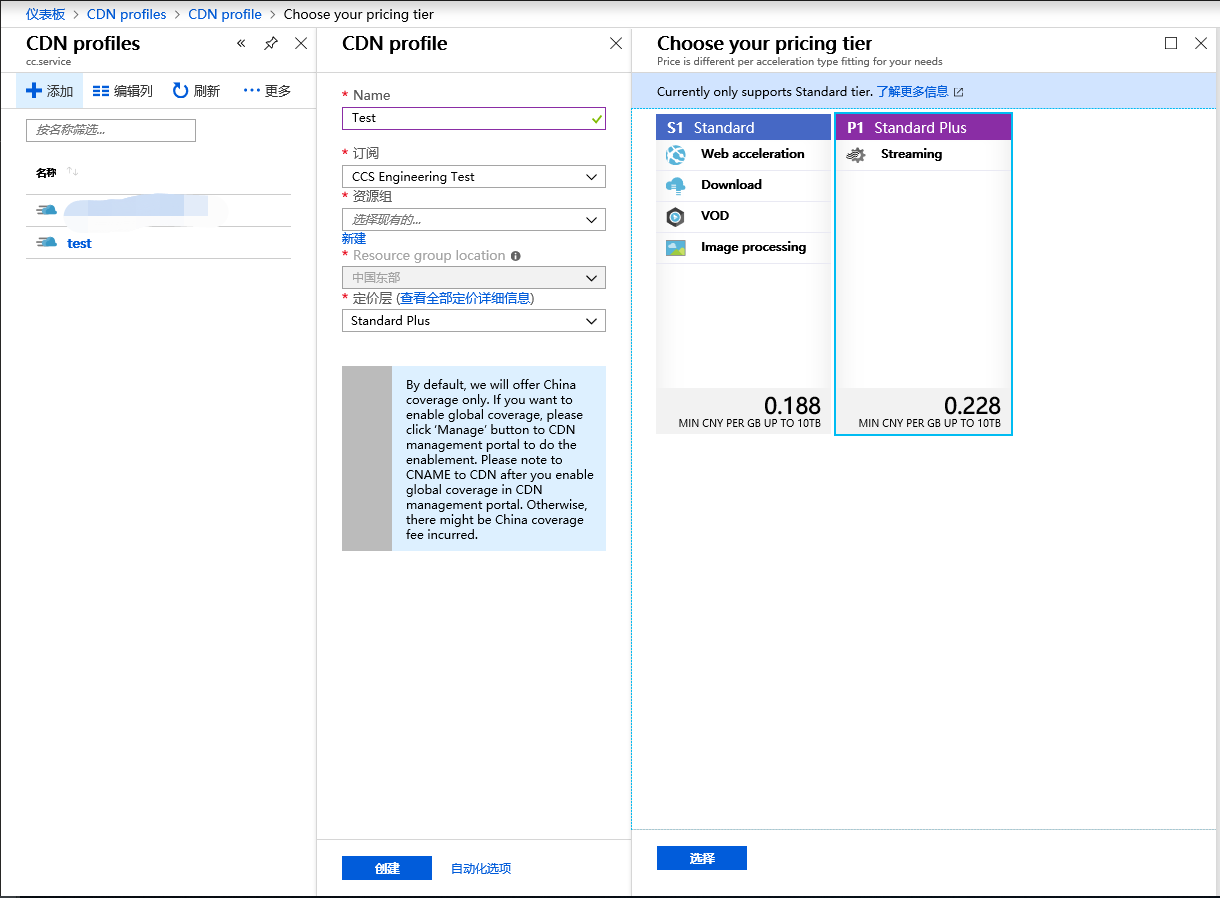
Task: Open the 订阅 subscription dropdown
Action: click(x=474, y=177)
